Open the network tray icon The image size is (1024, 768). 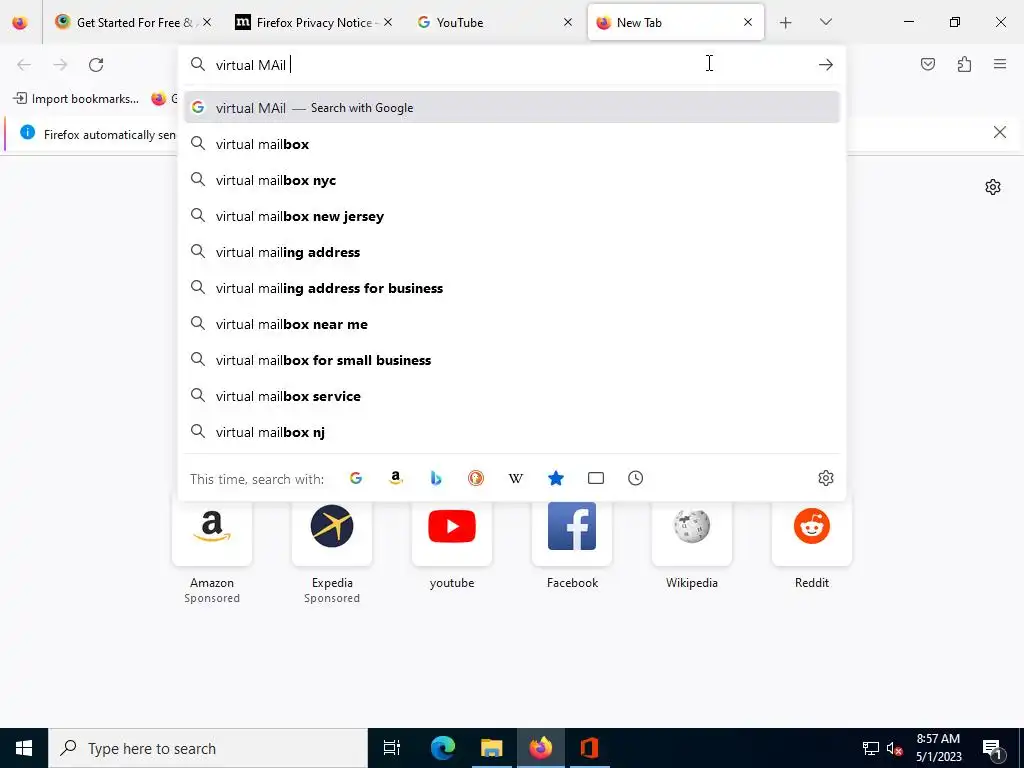(871, 748)
